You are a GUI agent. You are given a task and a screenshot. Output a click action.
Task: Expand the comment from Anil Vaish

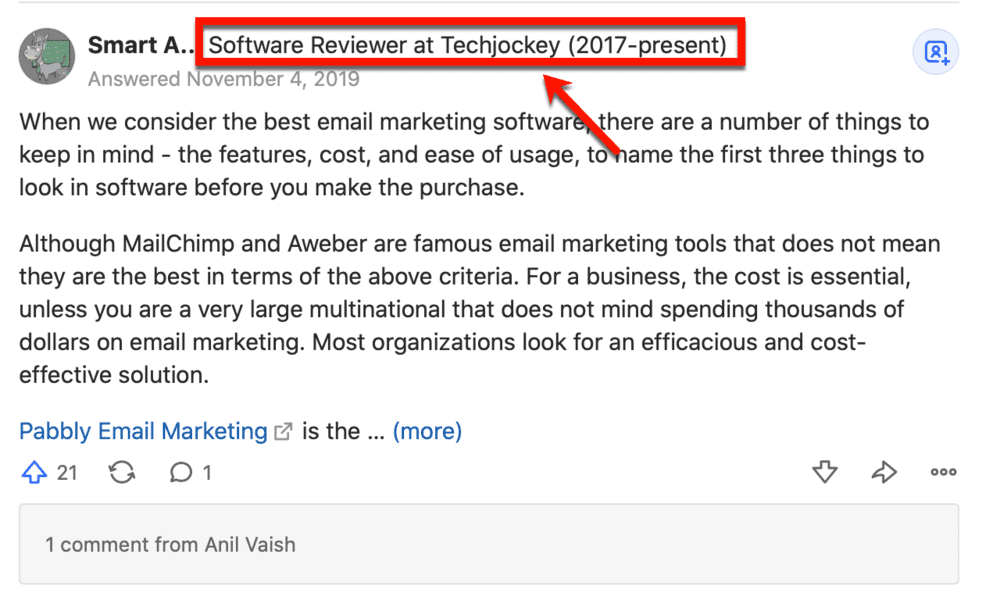pyautogui.click(x=170, y=545)
